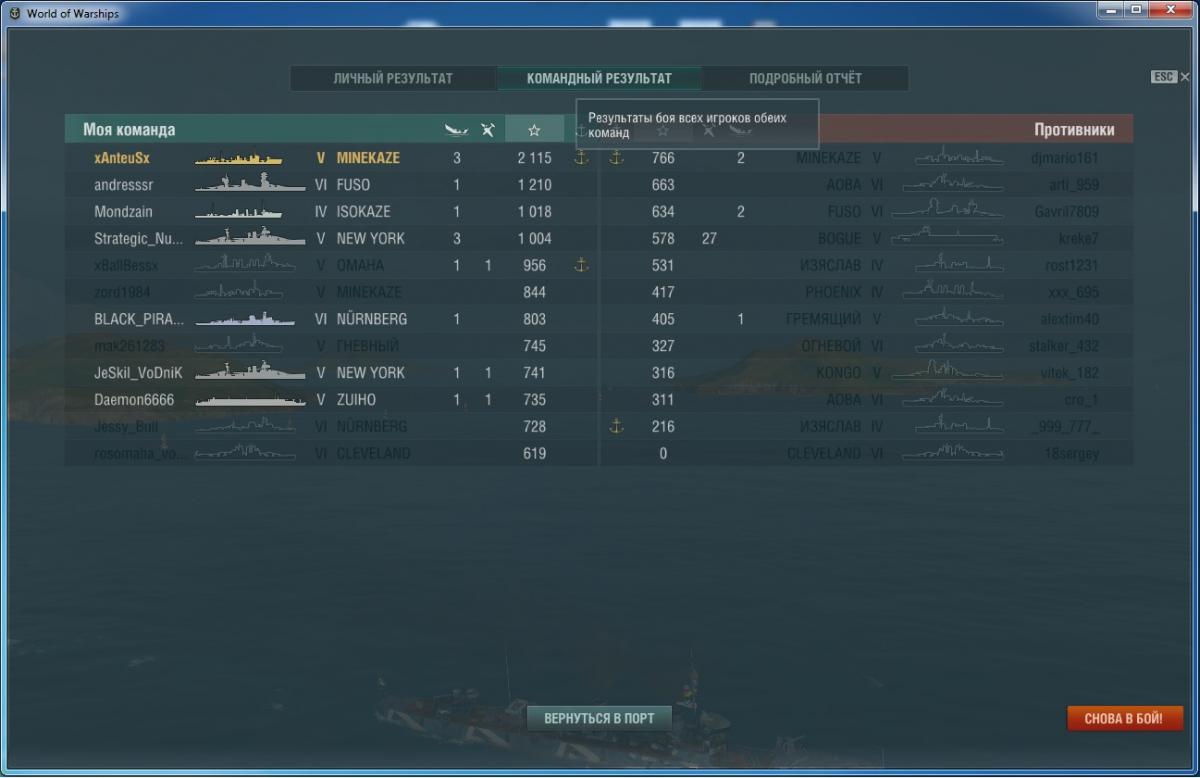Click the MINEKAZE ship silhouette of xAnteuSx
This screenshot has height=778, width=1200.
238,158
